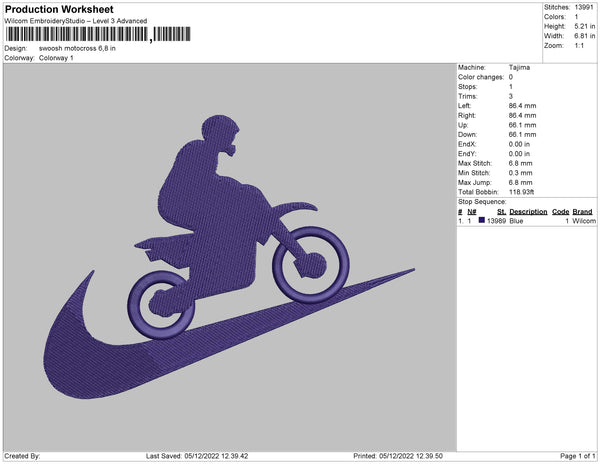Click the width value "6.81 in"
The height and width of the screenshot is (464, 600).
pyautogui.click(x=585, y=36)
